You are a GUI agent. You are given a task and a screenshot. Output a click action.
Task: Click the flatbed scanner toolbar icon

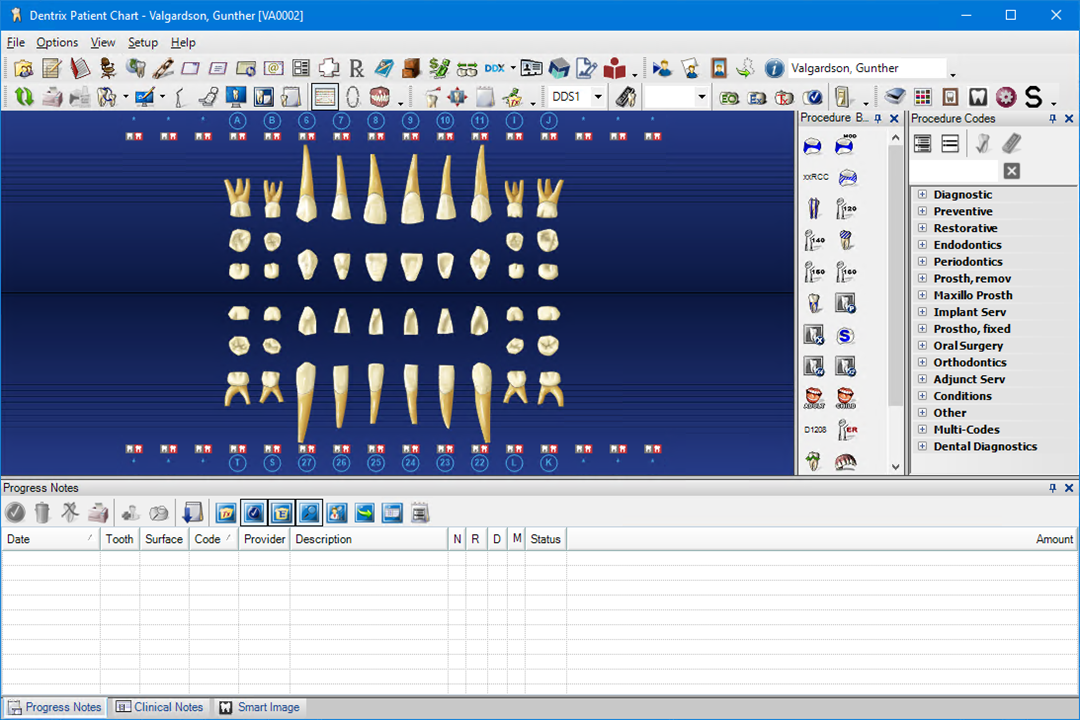tap(894, 97)
